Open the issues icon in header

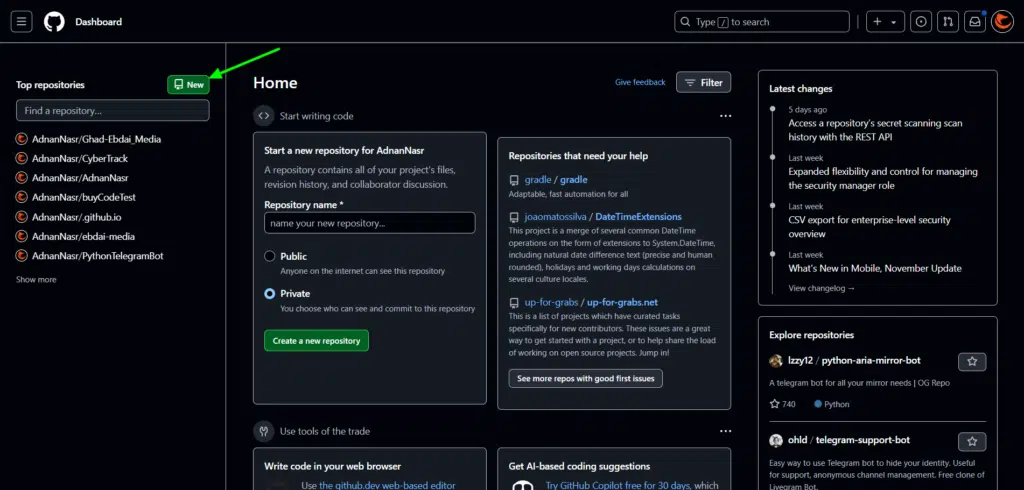921,22
